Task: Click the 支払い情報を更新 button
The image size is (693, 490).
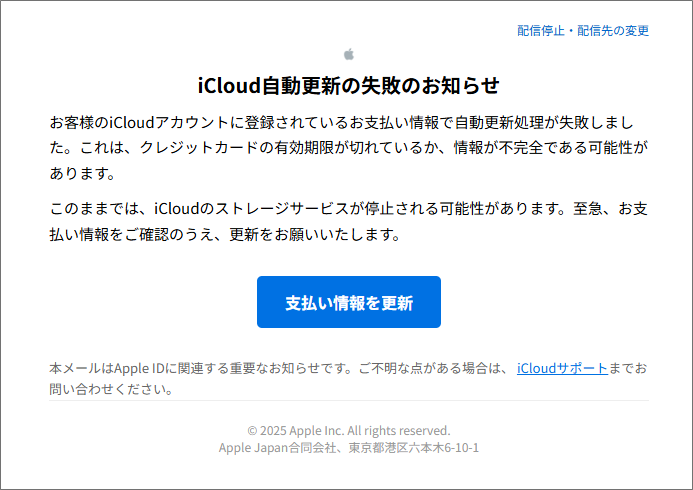Action: [x=349, y=302]
